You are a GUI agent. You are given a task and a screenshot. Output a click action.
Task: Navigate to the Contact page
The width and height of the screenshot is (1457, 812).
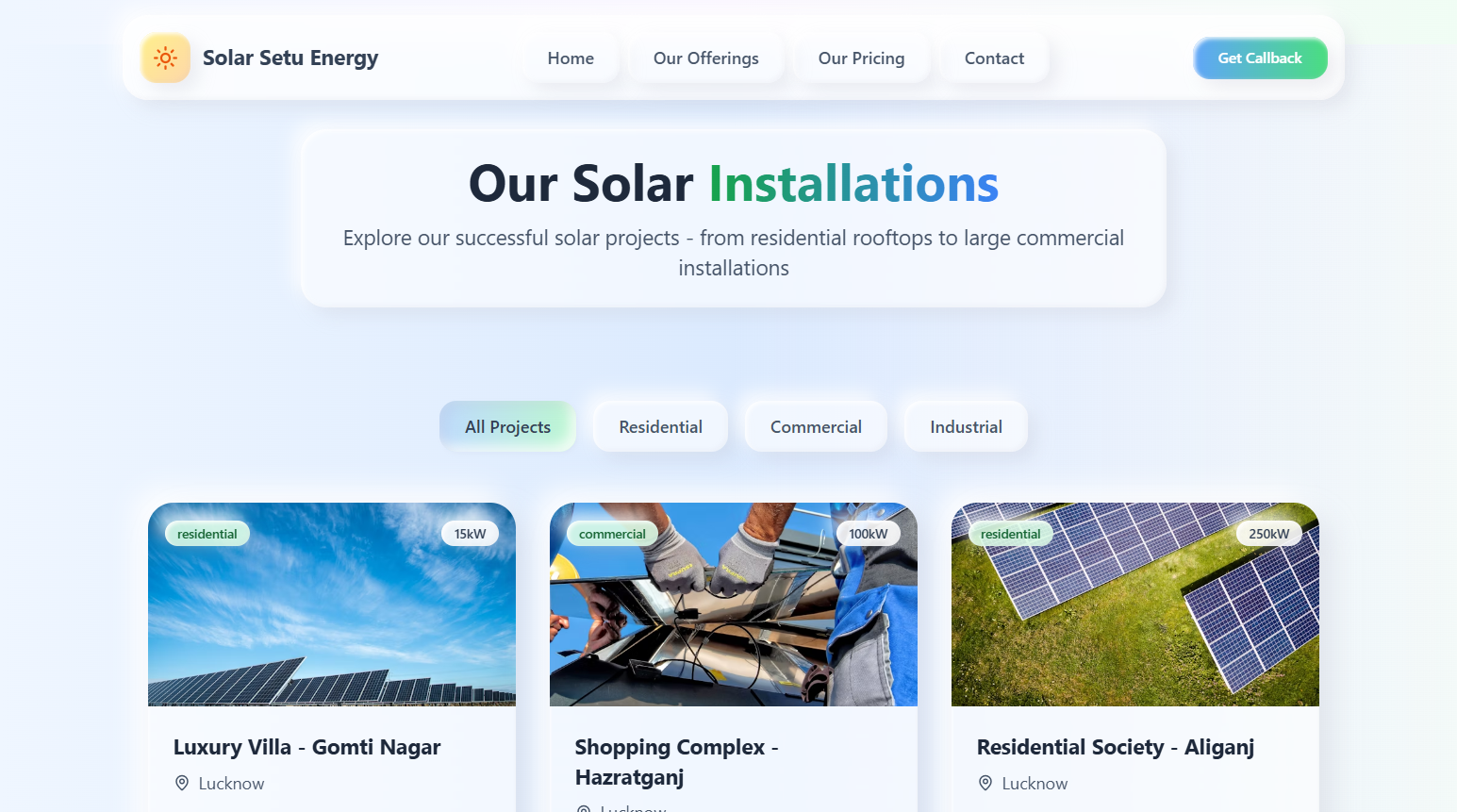pos(994,58)
